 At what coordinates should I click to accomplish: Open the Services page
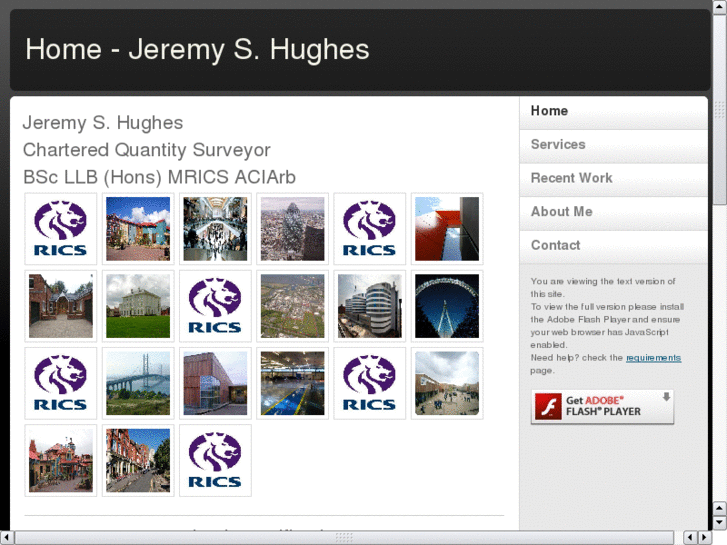[613, 145]
